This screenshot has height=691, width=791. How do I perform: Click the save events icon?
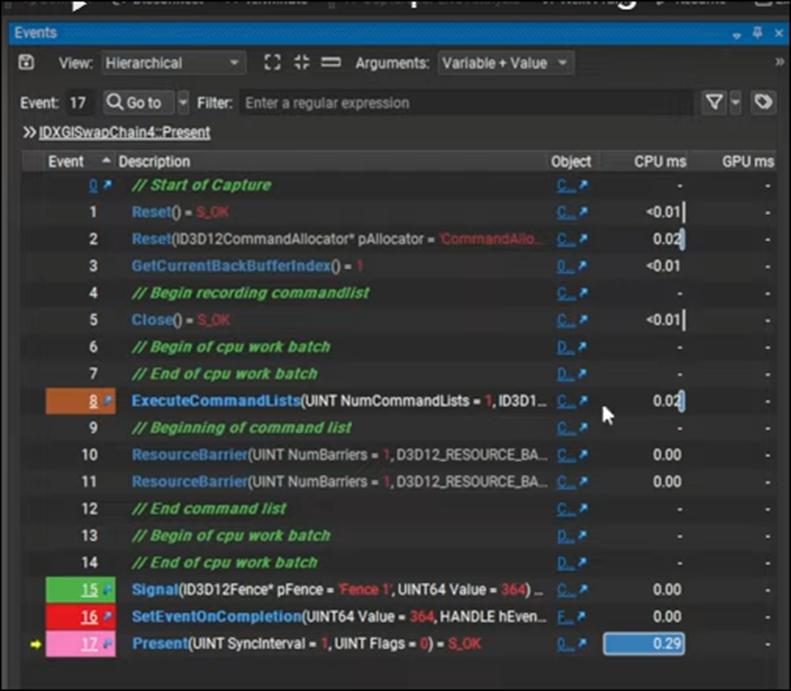coord(26,63)
